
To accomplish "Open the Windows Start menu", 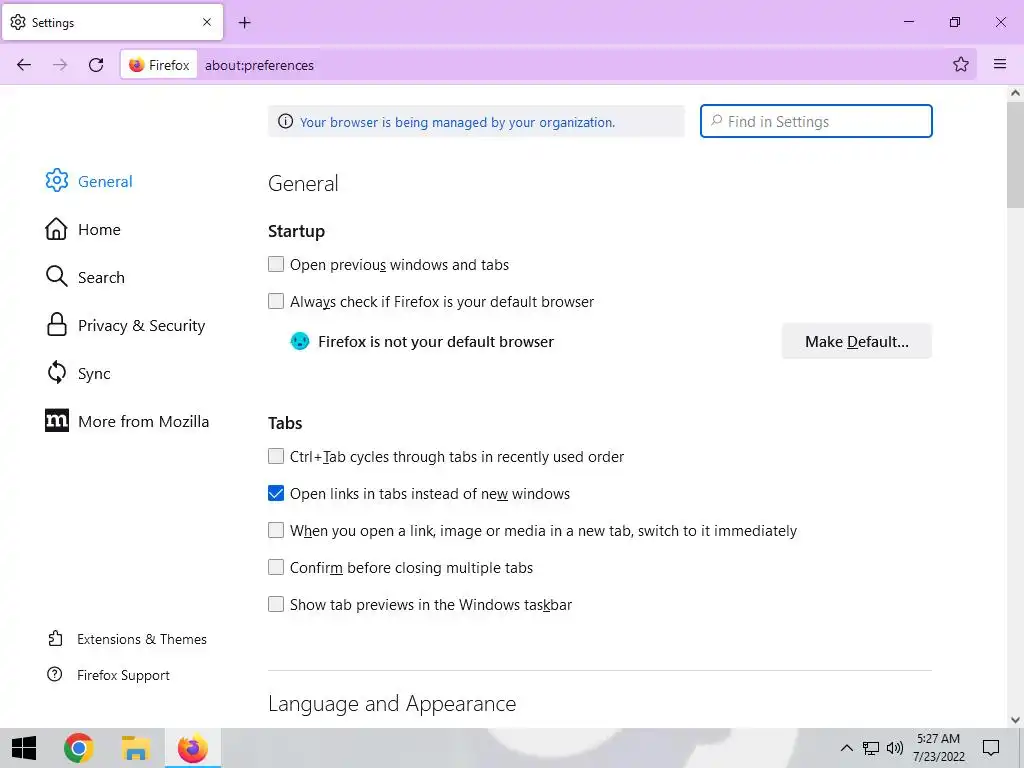I will pos(24,748).
